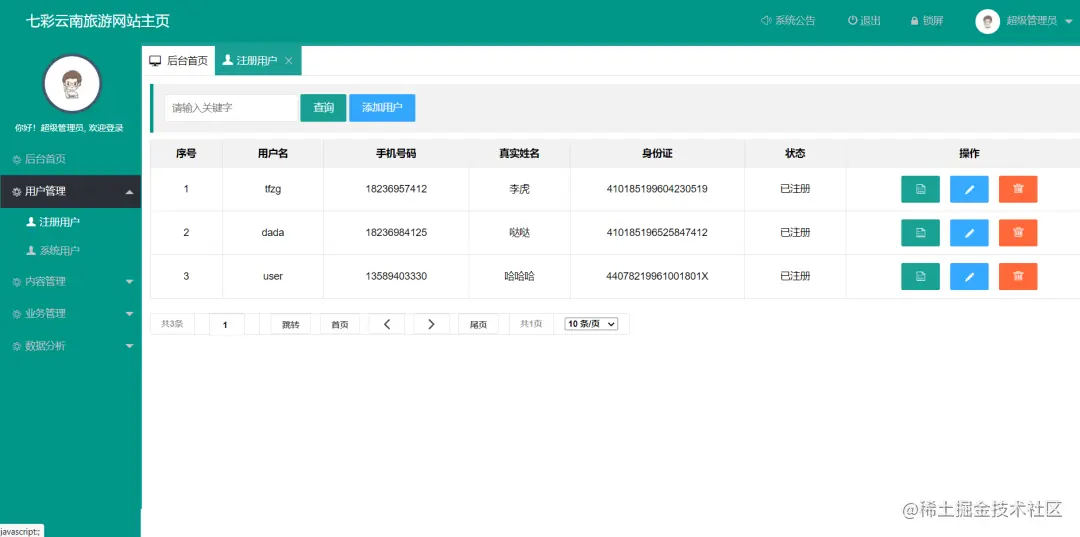The image size is (1080, 537).
Task: View details for user dada
Action: pos(920,233)
